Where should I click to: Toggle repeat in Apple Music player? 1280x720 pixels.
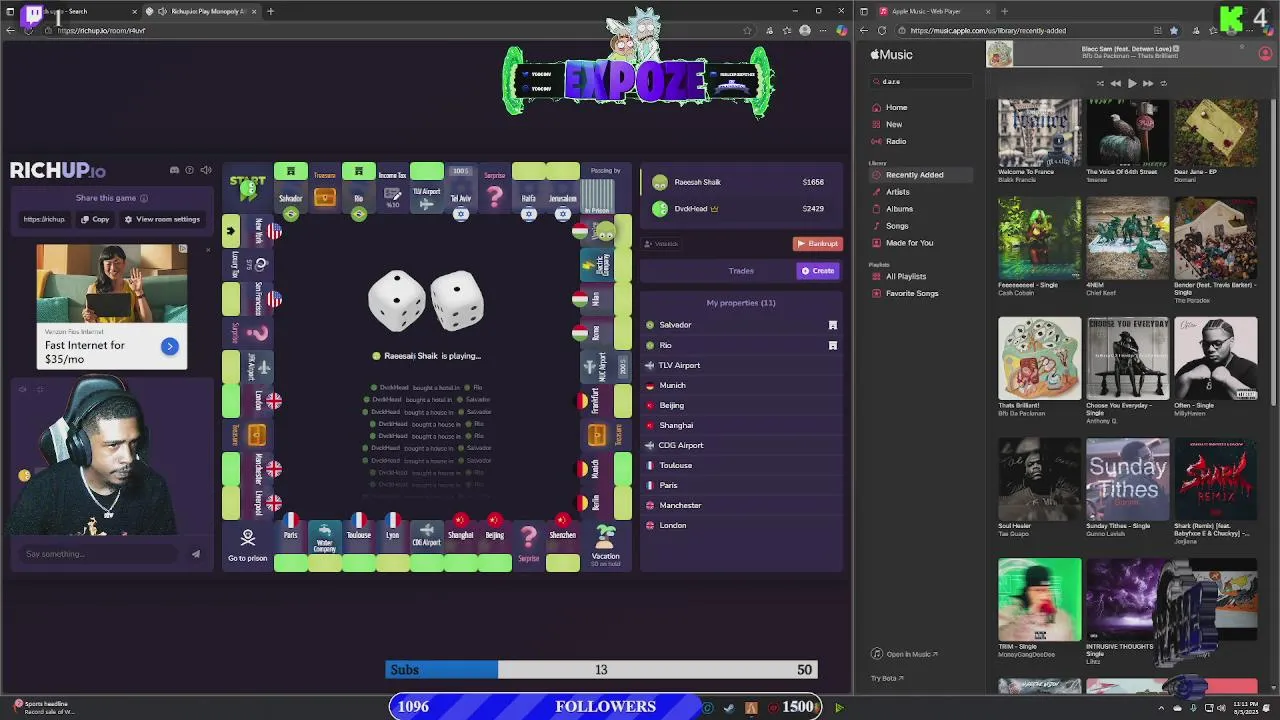click(x=1163, y=83)
